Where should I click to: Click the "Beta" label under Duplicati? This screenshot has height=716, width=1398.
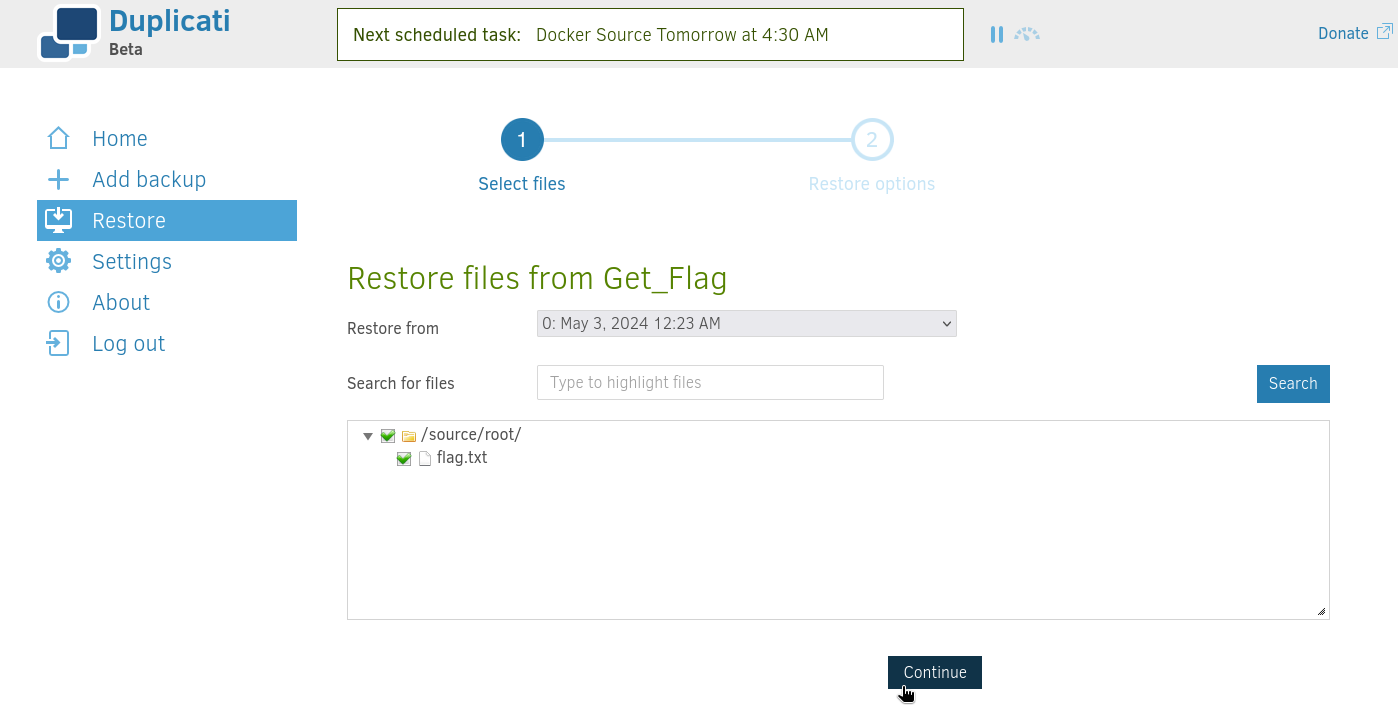pos(126,49)
